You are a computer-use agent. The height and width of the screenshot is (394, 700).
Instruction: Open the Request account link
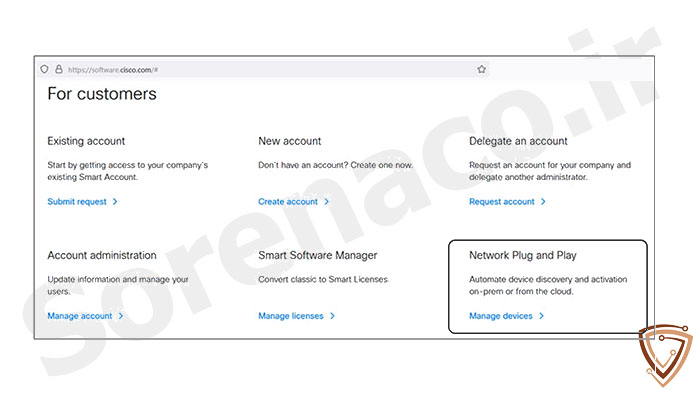(x=501, y=202)
